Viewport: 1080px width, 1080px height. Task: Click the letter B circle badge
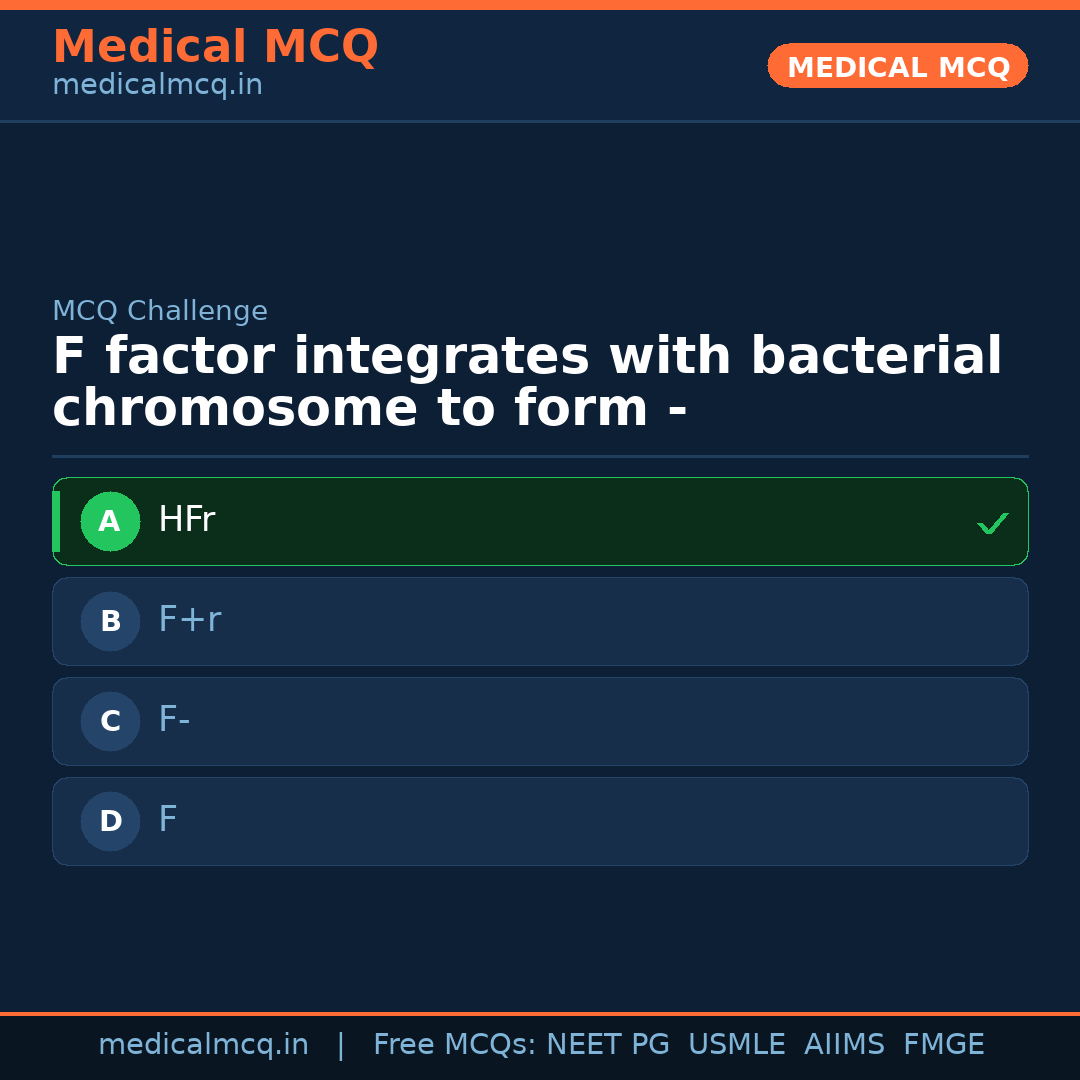(x=110, y=621)
